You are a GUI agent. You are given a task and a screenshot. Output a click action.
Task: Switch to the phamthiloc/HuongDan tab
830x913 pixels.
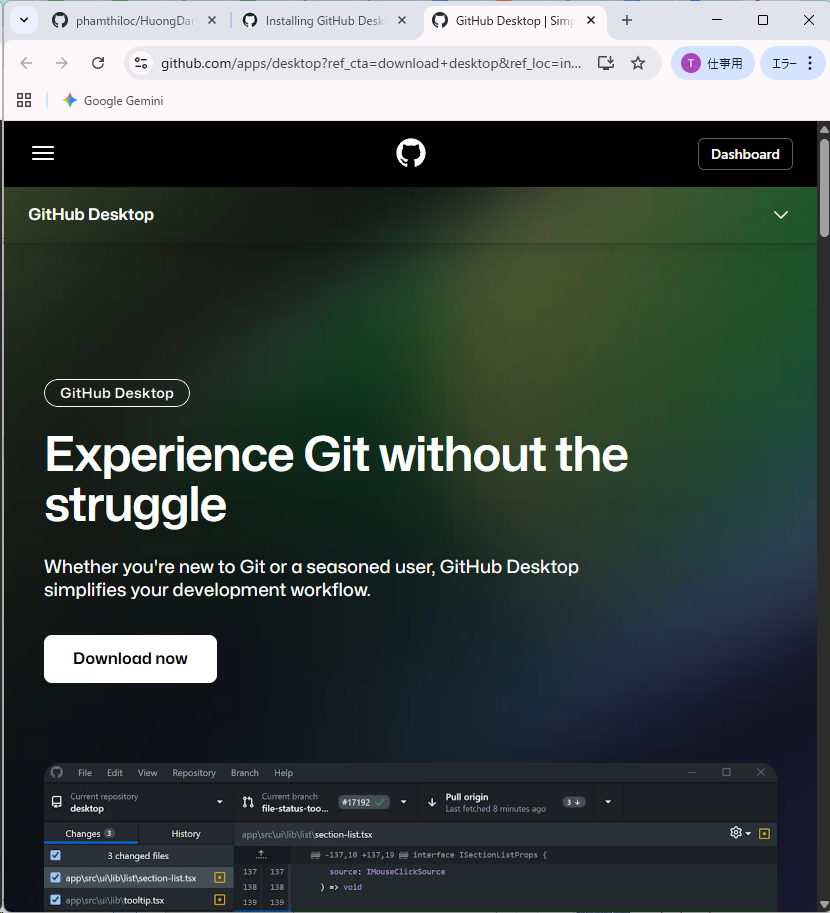[134, 21]
